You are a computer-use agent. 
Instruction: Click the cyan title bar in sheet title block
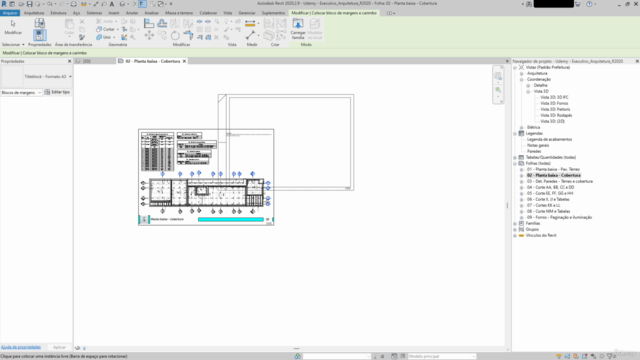pyautogui.click(x=231, y=220)
